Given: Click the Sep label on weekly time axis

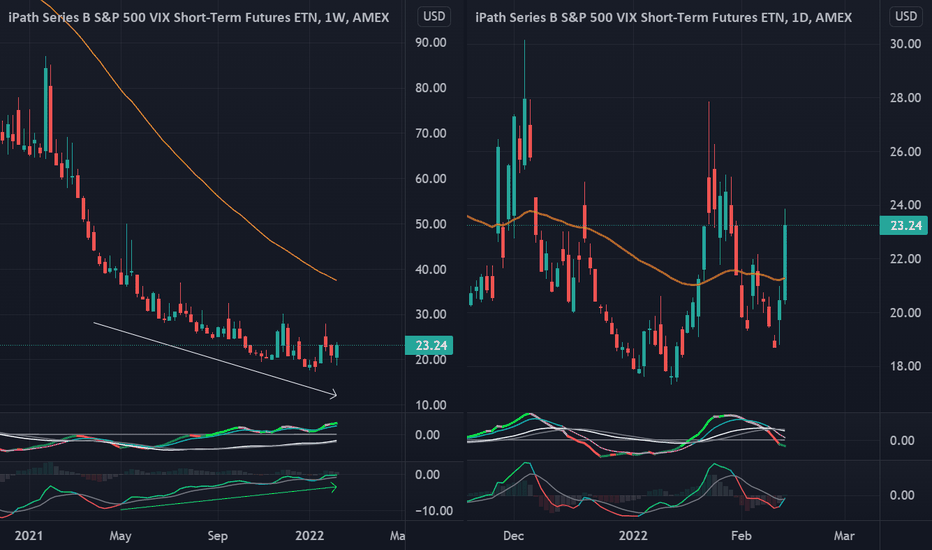Looking at the screenshot, I should click(x=218, y=536).
